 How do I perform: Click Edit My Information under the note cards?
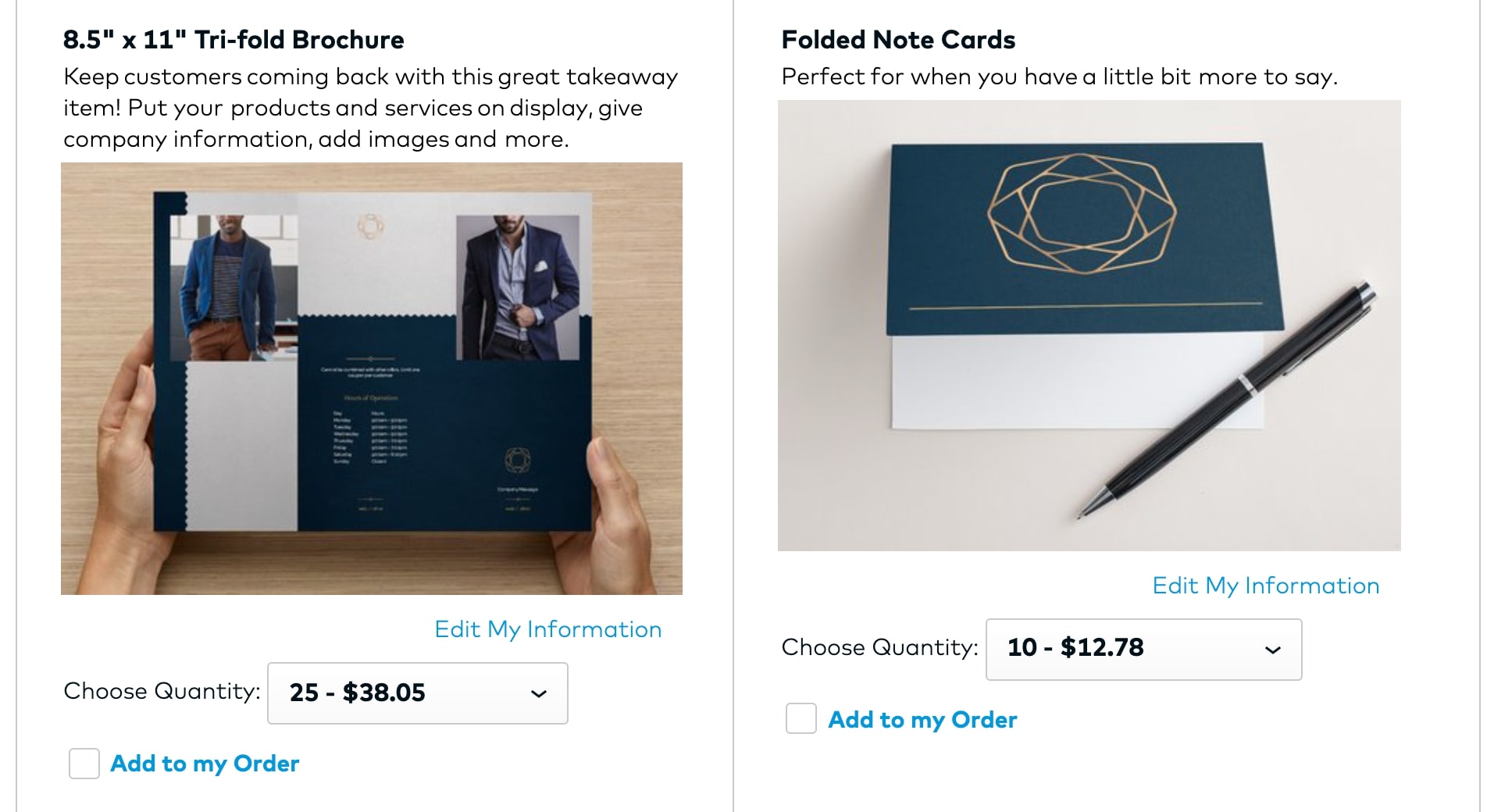coord(1265,586)
